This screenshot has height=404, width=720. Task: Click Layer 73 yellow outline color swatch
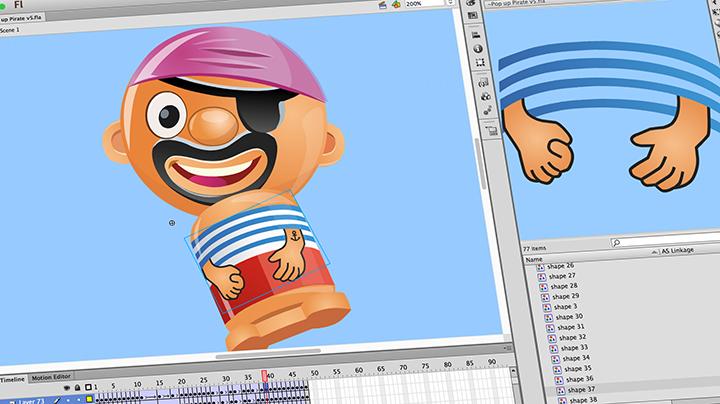[88, 400]
